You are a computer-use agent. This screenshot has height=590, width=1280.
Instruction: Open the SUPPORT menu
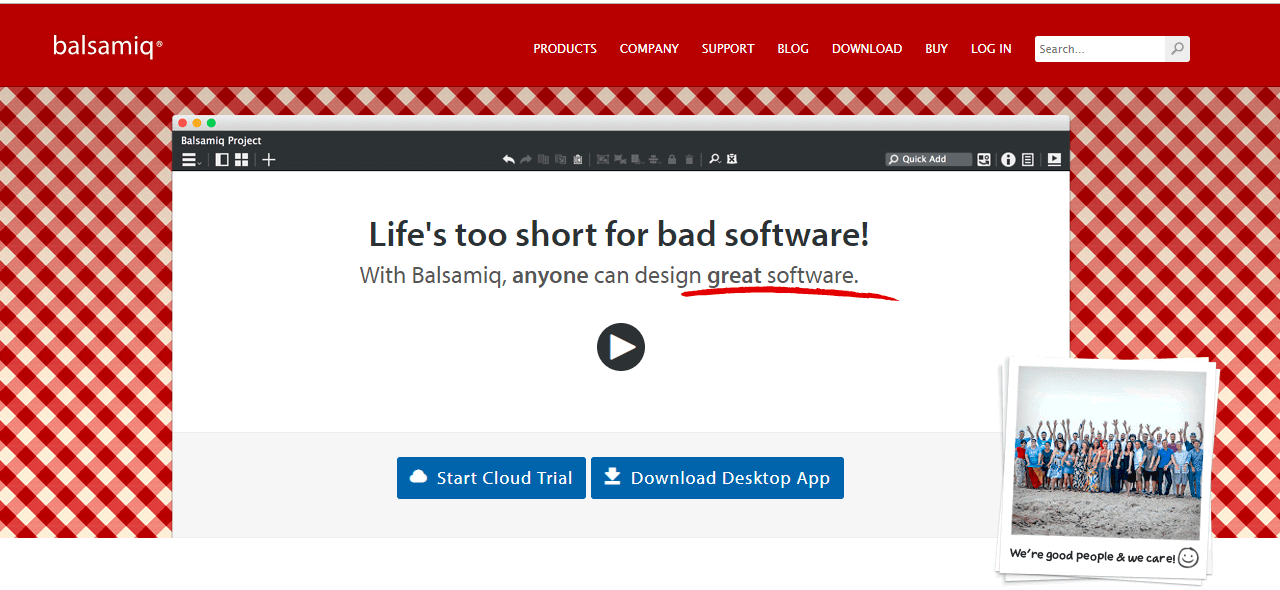728,48
